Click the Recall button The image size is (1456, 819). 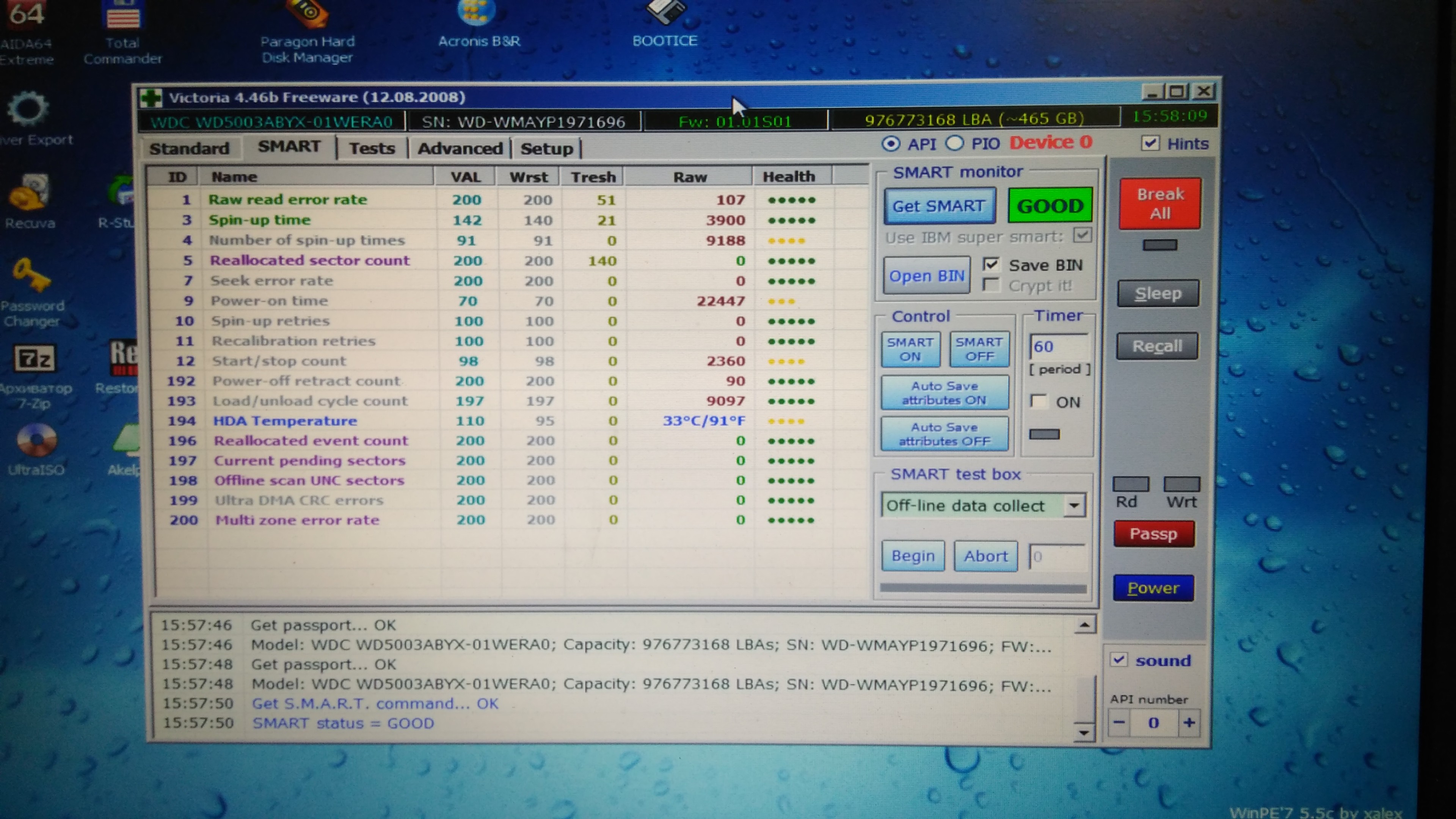tap(1157, 346)
